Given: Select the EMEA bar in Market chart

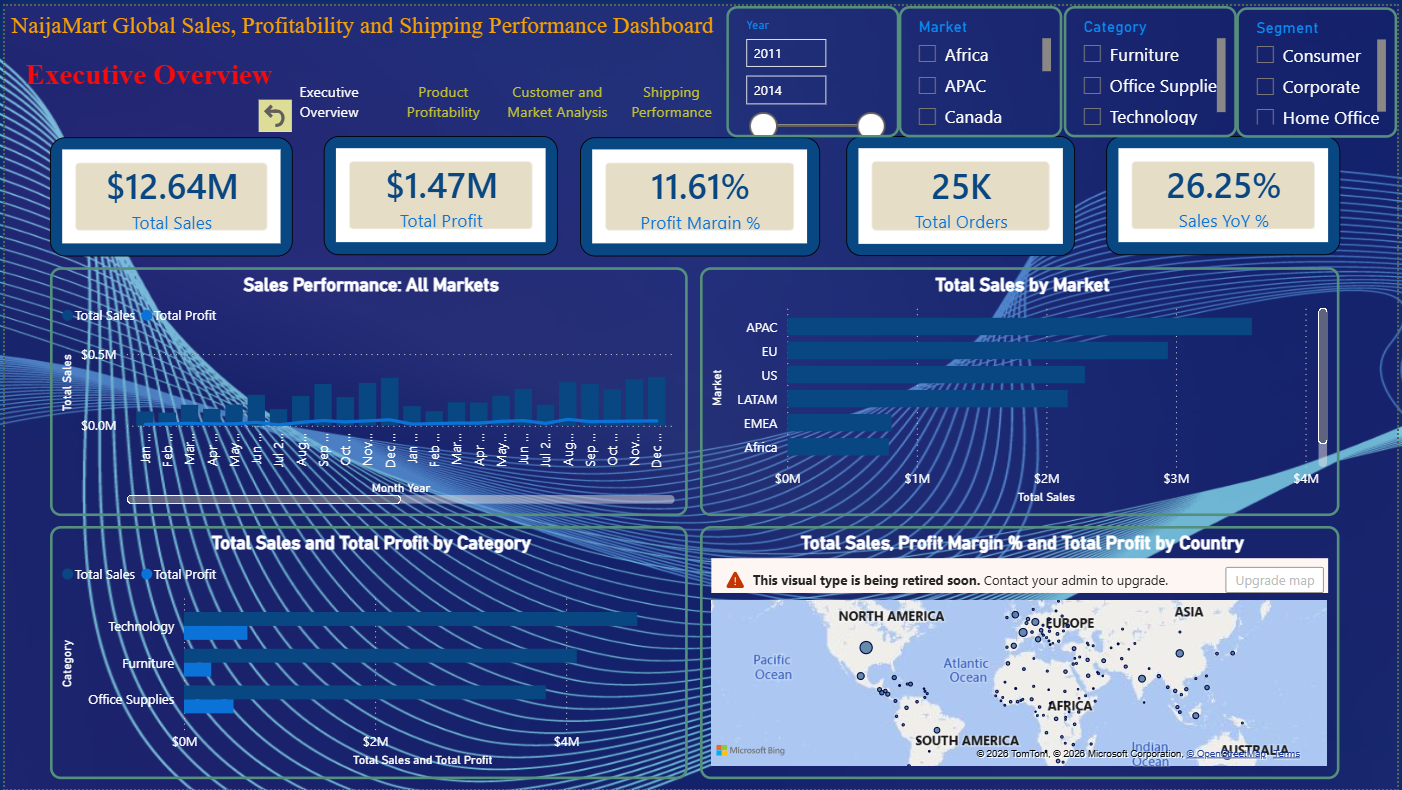Looking at the screenshot, I should coord(839,423).
